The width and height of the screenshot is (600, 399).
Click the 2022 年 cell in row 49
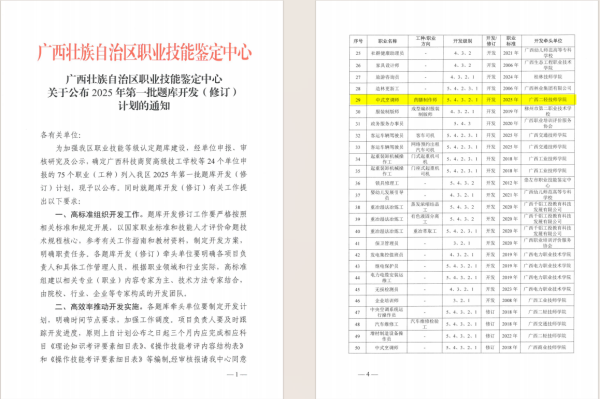[511, 336]
